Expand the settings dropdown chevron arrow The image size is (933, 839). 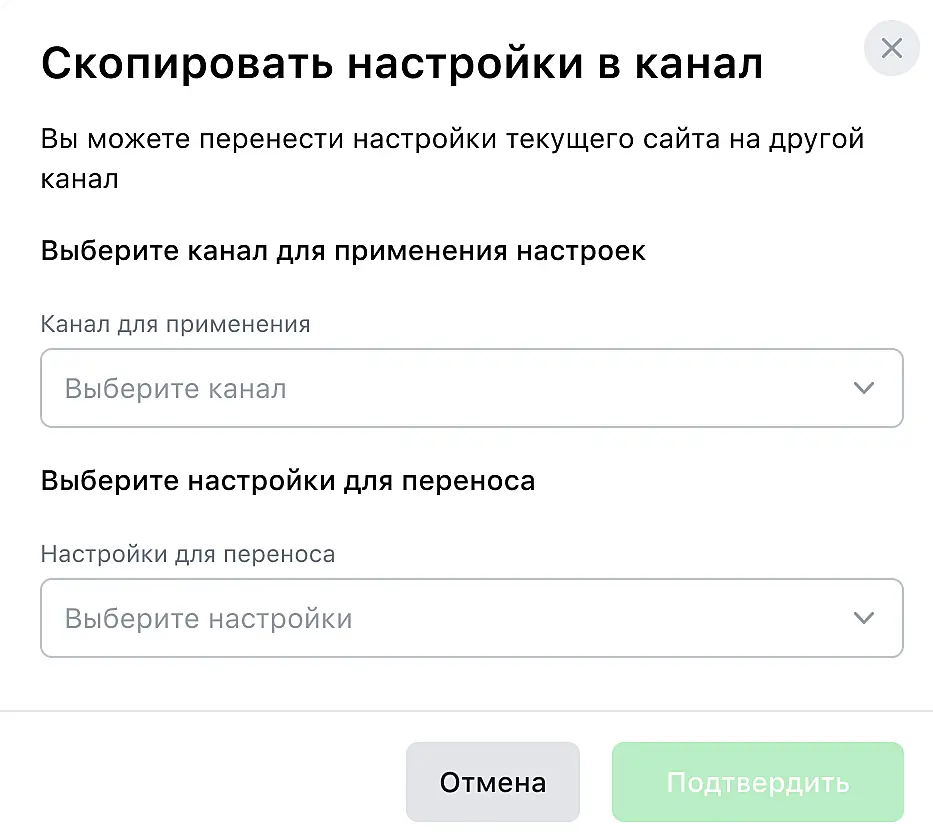pyautogui.click(x=864, y=618)
